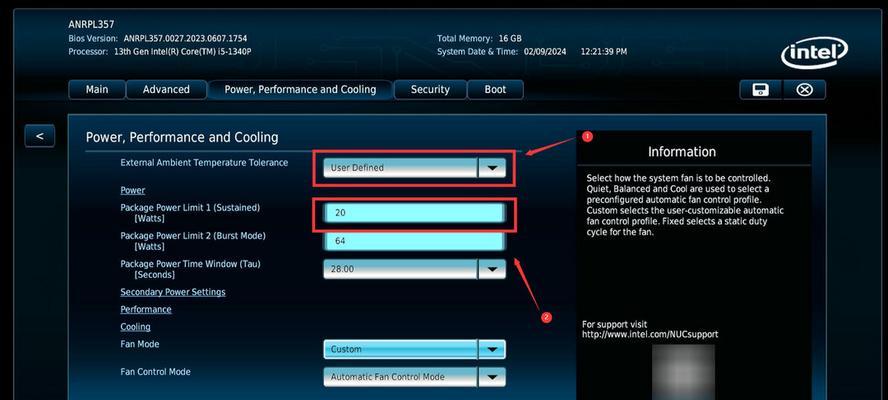Click External Ambient Temperature Tolerance label
The width and height of the screenshot is (888, 400).
click(204, 163)
